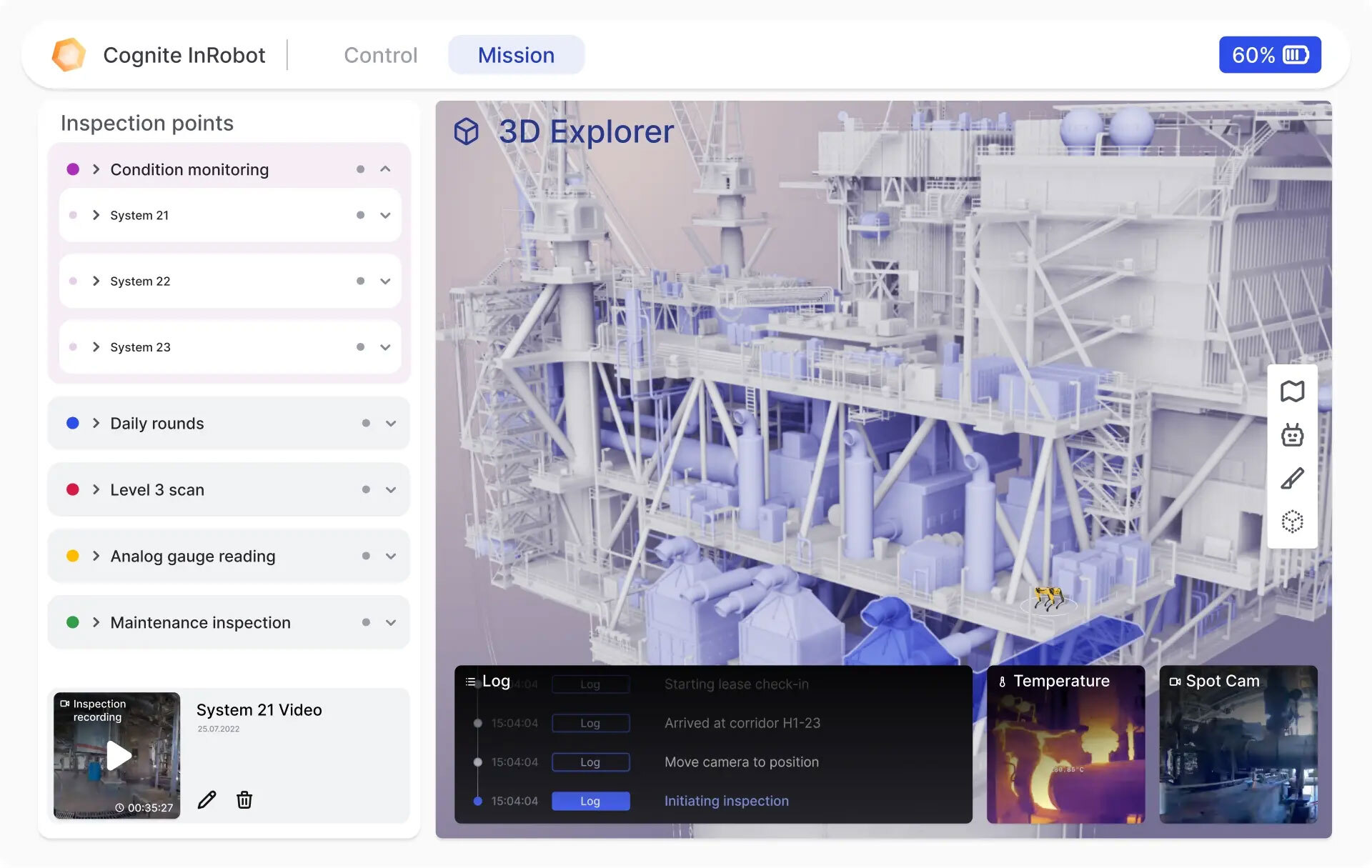Open the Mission tab
This screenshot has width=1372, height=868.
516,54
